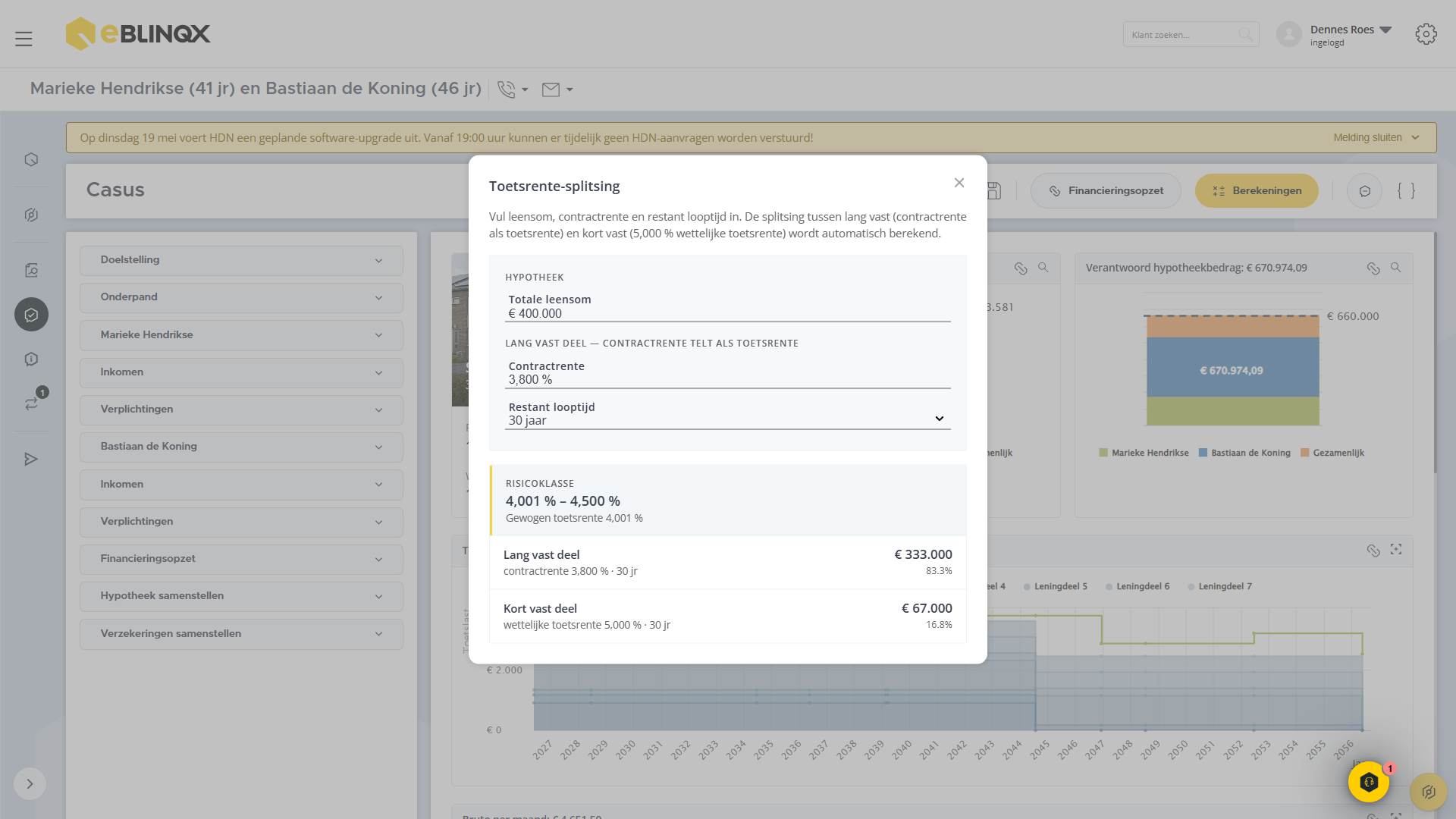Open the yellow hexagon help widget

[x=1369, y=782]
